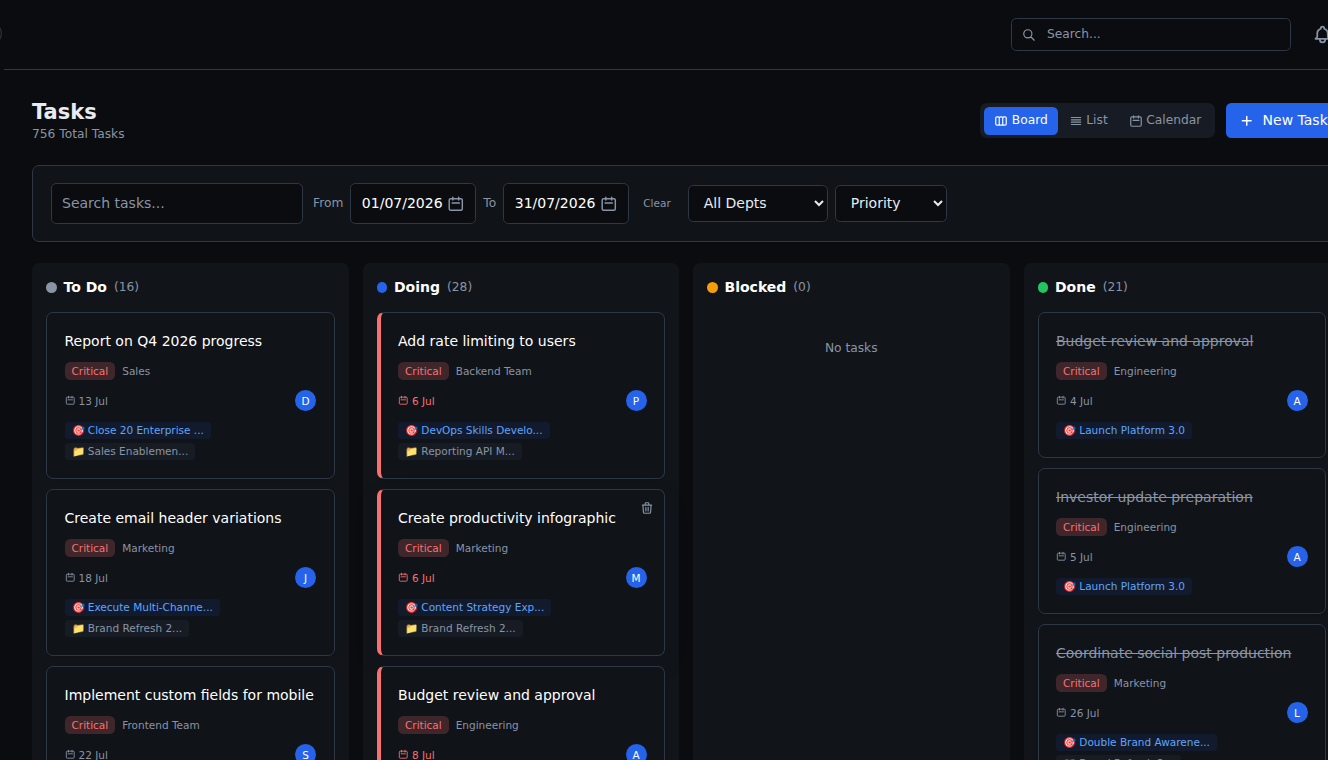This screenshot has width=1328, height=760.
Task: Delete the Create productivity infographic task via trash icon
Action: (647, 508)
